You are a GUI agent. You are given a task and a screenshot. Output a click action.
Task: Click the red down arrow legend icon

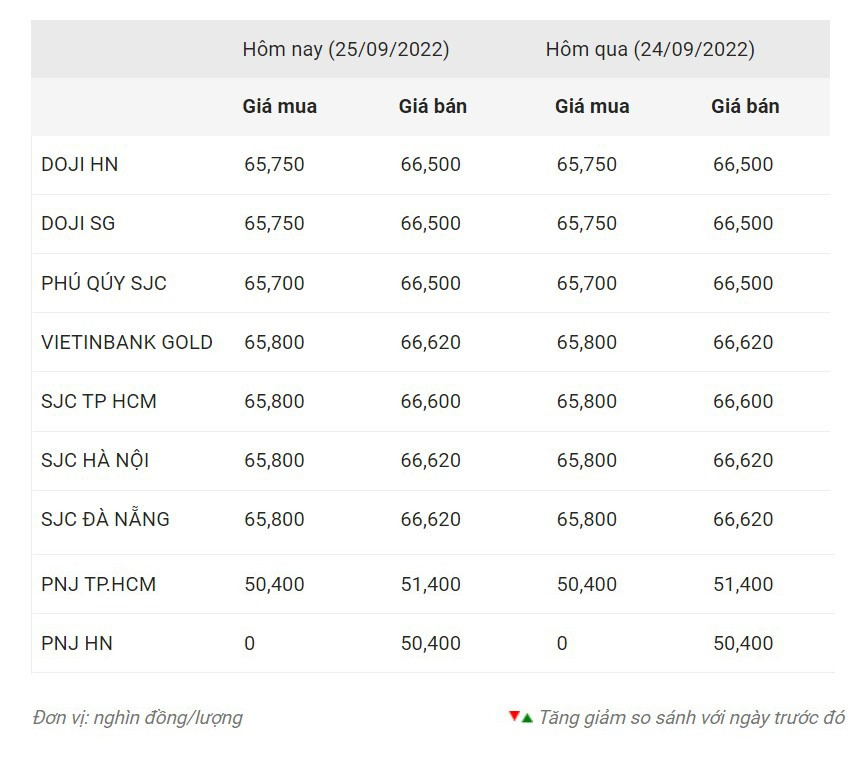(x=514, y=716)
